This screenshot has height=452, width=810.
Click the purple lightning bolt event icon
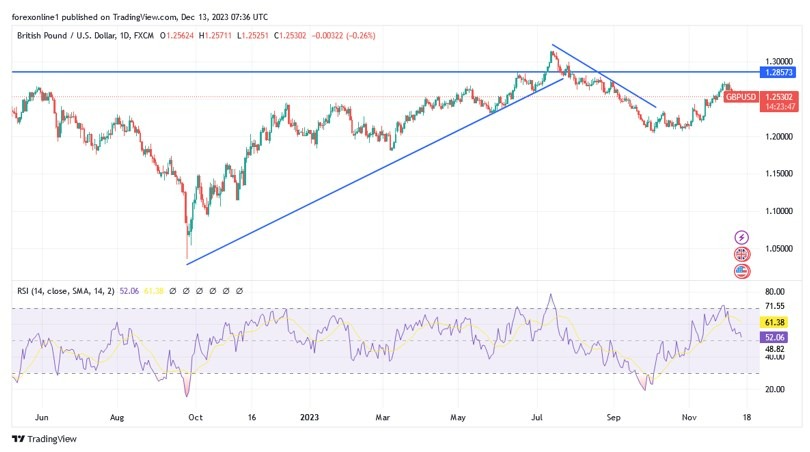pyautogui.click(x=741, y=237)
